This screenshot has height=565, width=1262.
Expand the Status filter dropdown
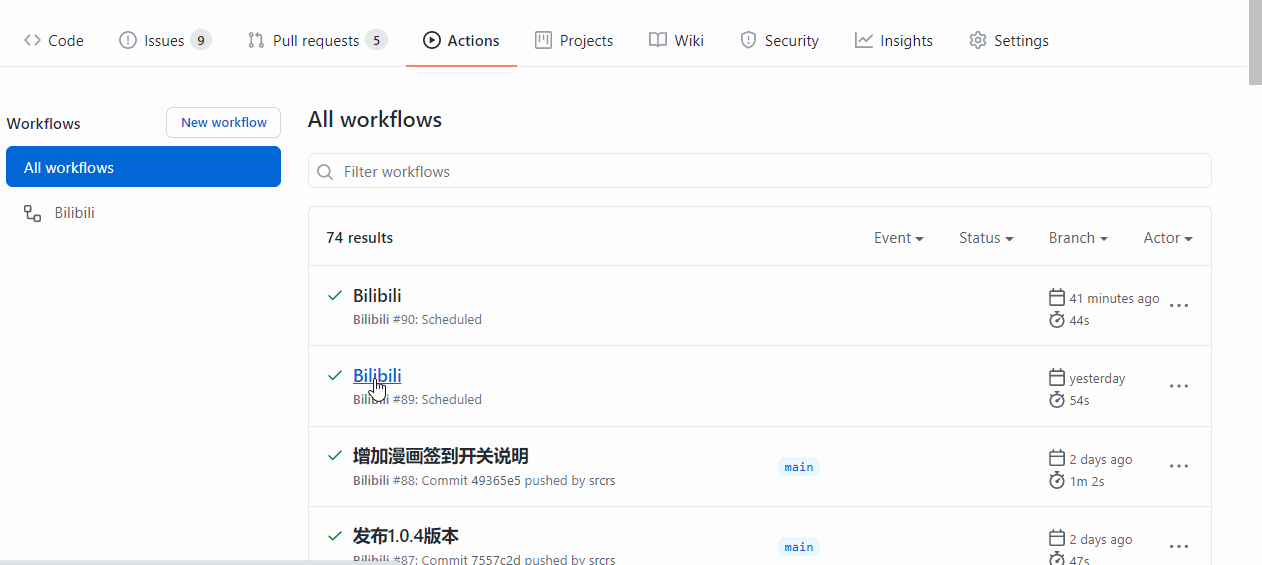(986, 238)
